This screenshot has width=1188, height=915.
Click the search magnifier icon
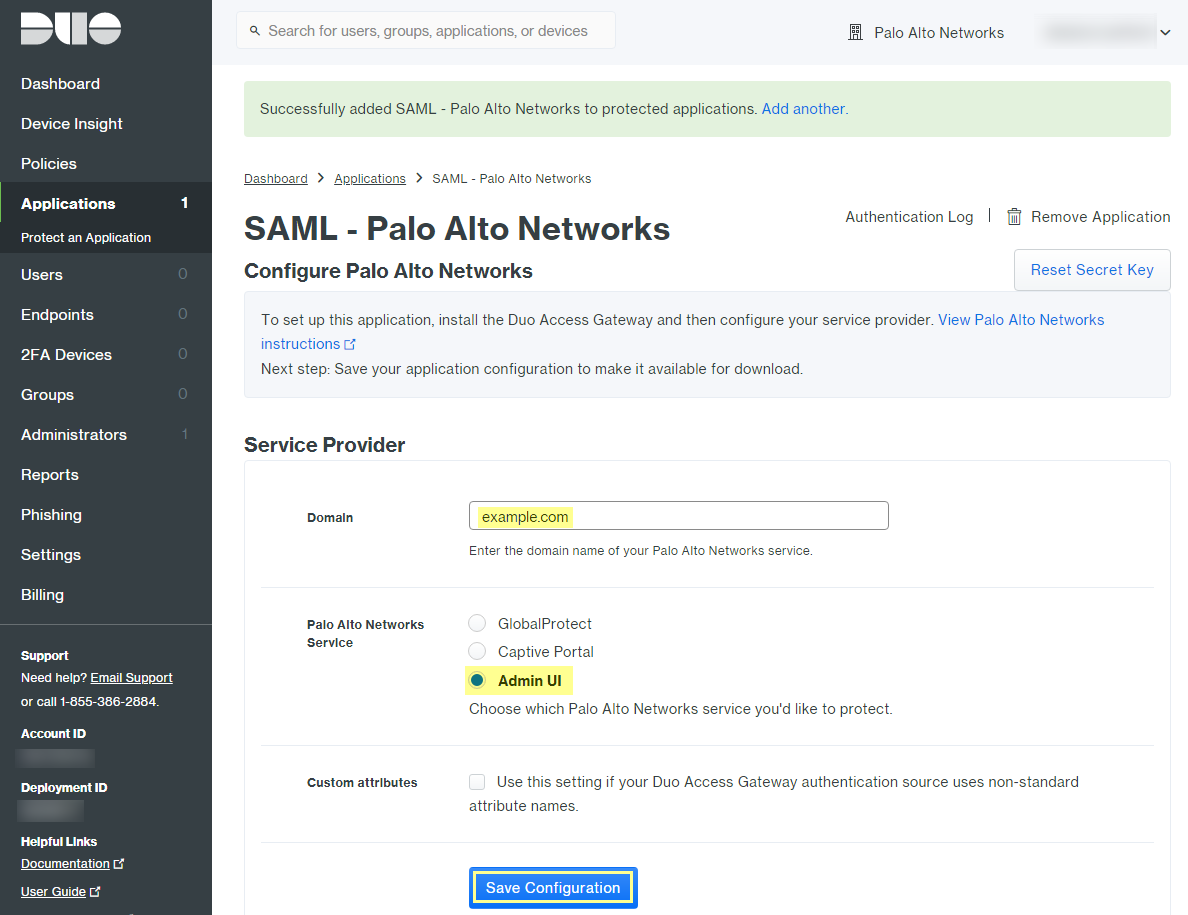click(x=255, y=31)
